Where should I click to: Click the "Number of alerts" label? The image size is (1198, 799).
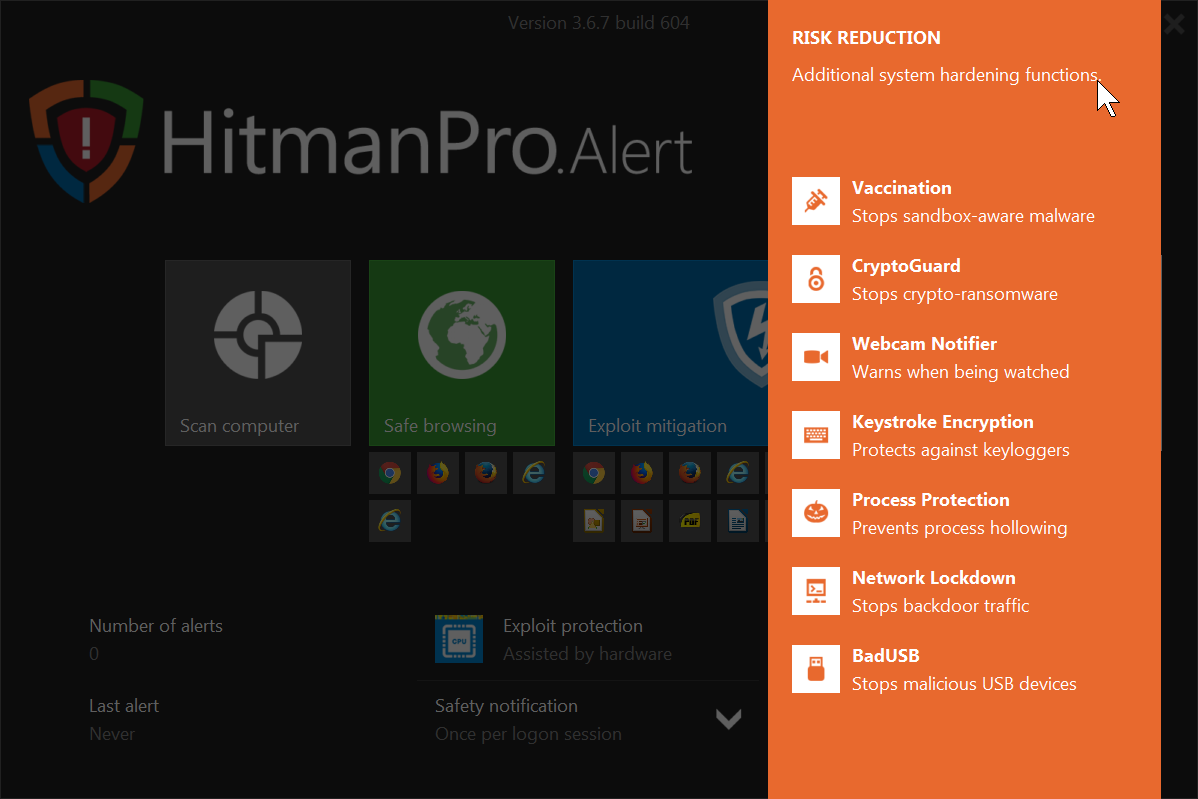[156, 626]
